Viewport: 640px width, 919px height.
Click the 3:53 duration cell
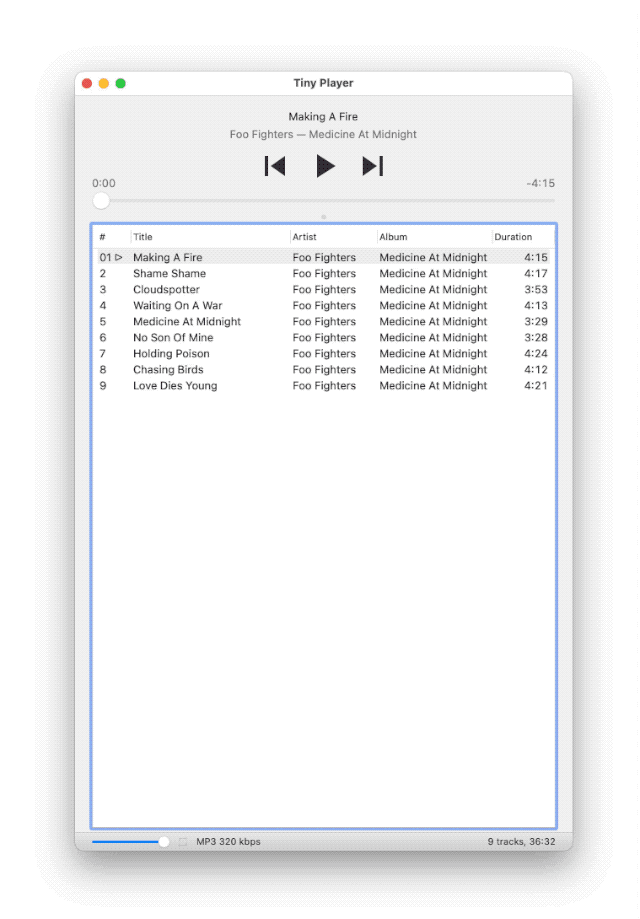[536, 290]
